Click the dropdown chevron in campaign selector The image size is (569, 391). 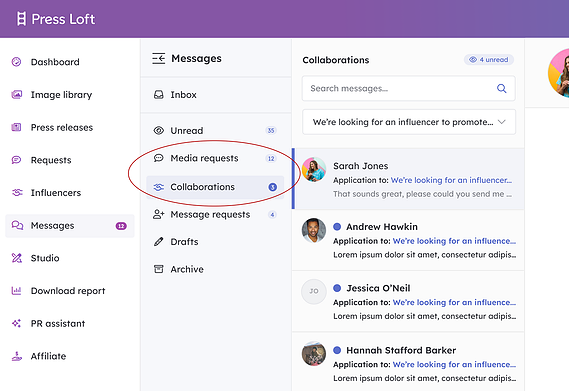502,122
